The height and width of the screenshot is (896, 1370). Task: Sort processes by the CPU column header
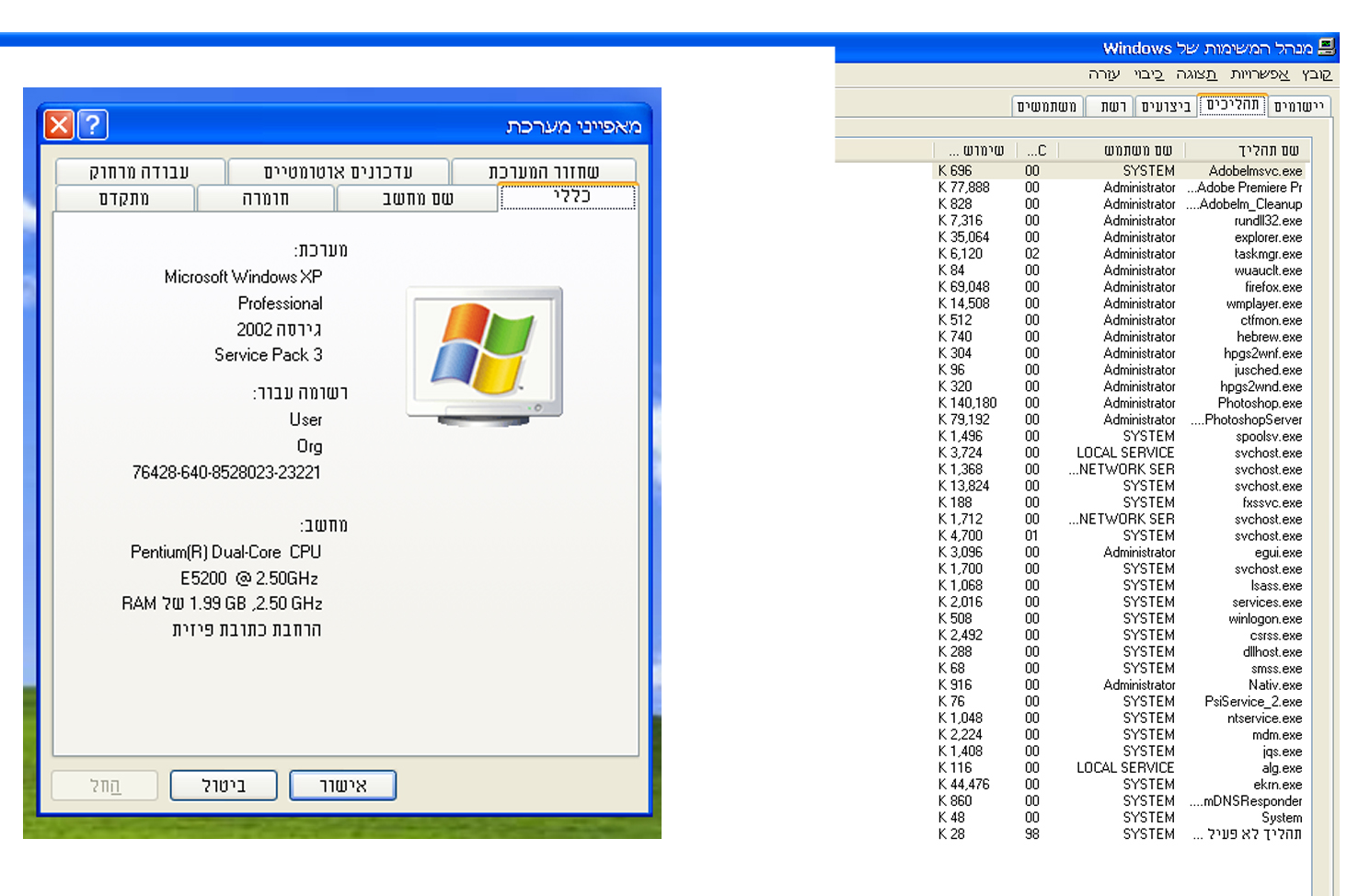coord(1036,150)
